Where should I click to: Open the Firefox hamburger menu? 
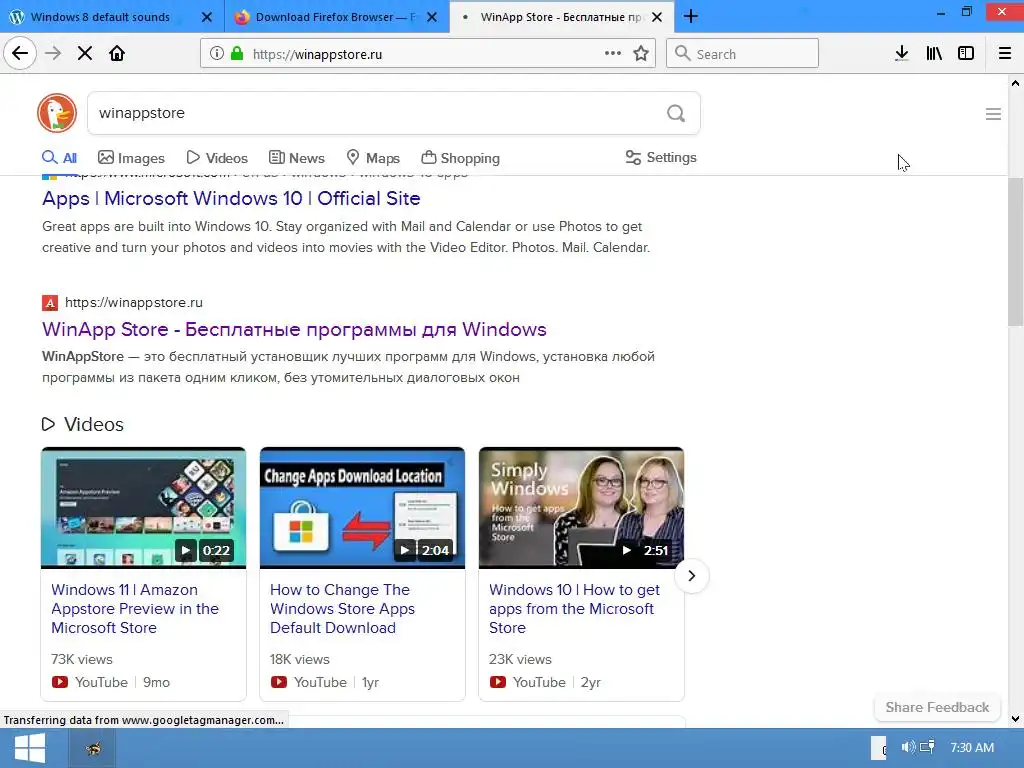coord(1005,54)
